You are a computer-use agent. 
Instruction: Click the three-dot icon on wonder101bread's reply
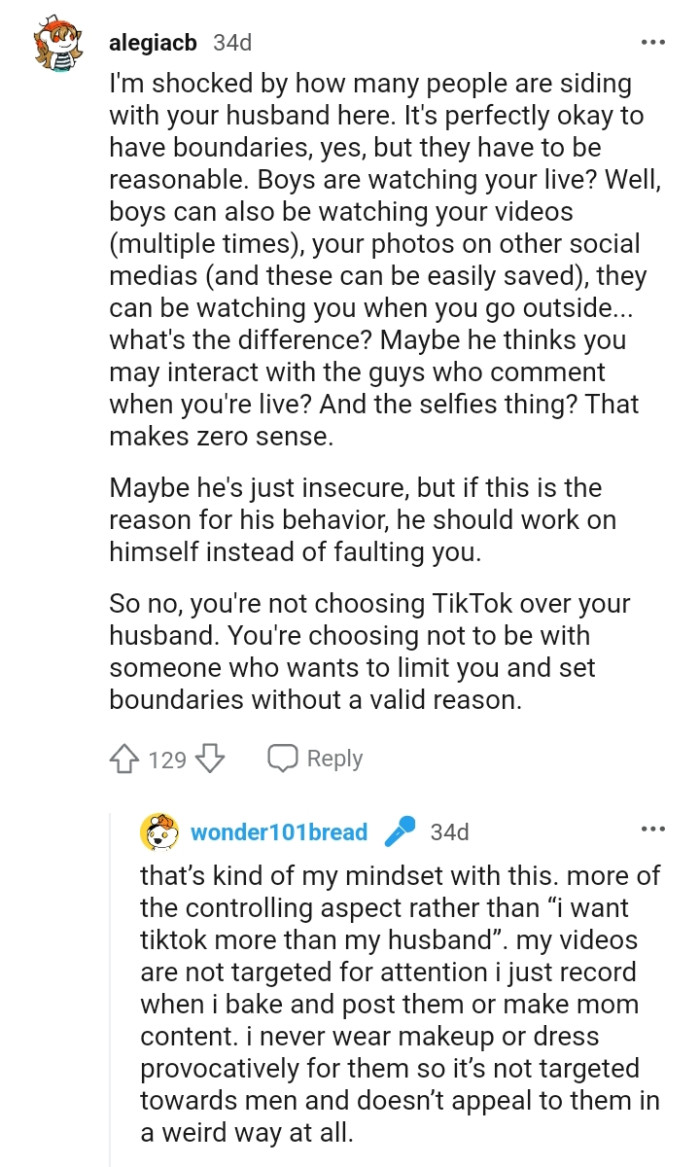[652, 828]
